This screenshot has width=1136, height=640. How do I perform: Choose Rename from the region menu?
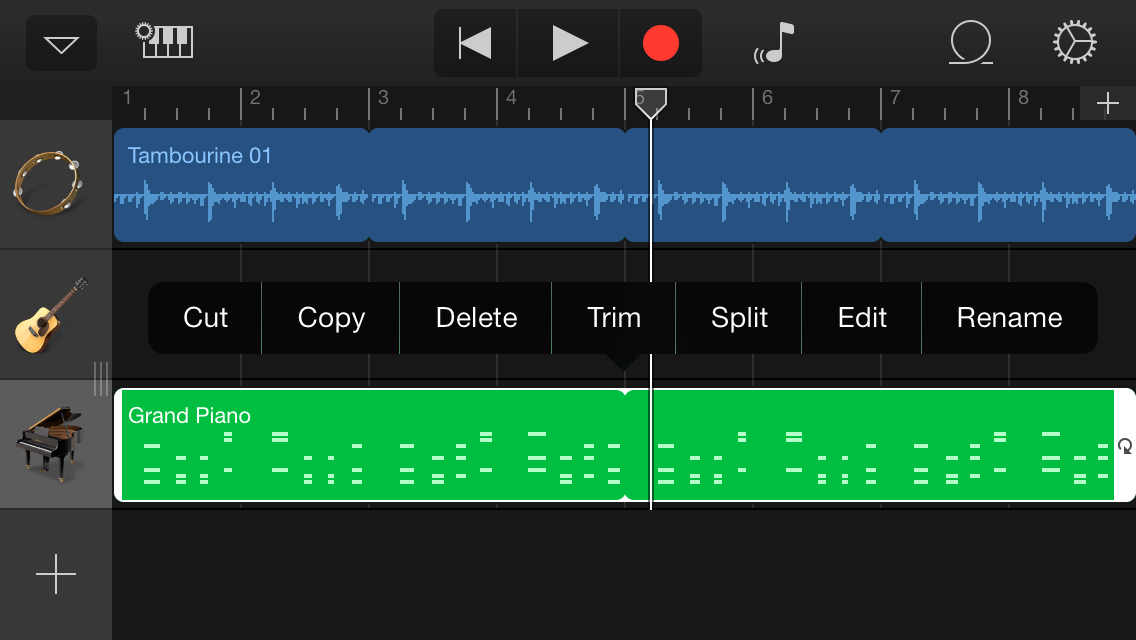click(1009, 317)
